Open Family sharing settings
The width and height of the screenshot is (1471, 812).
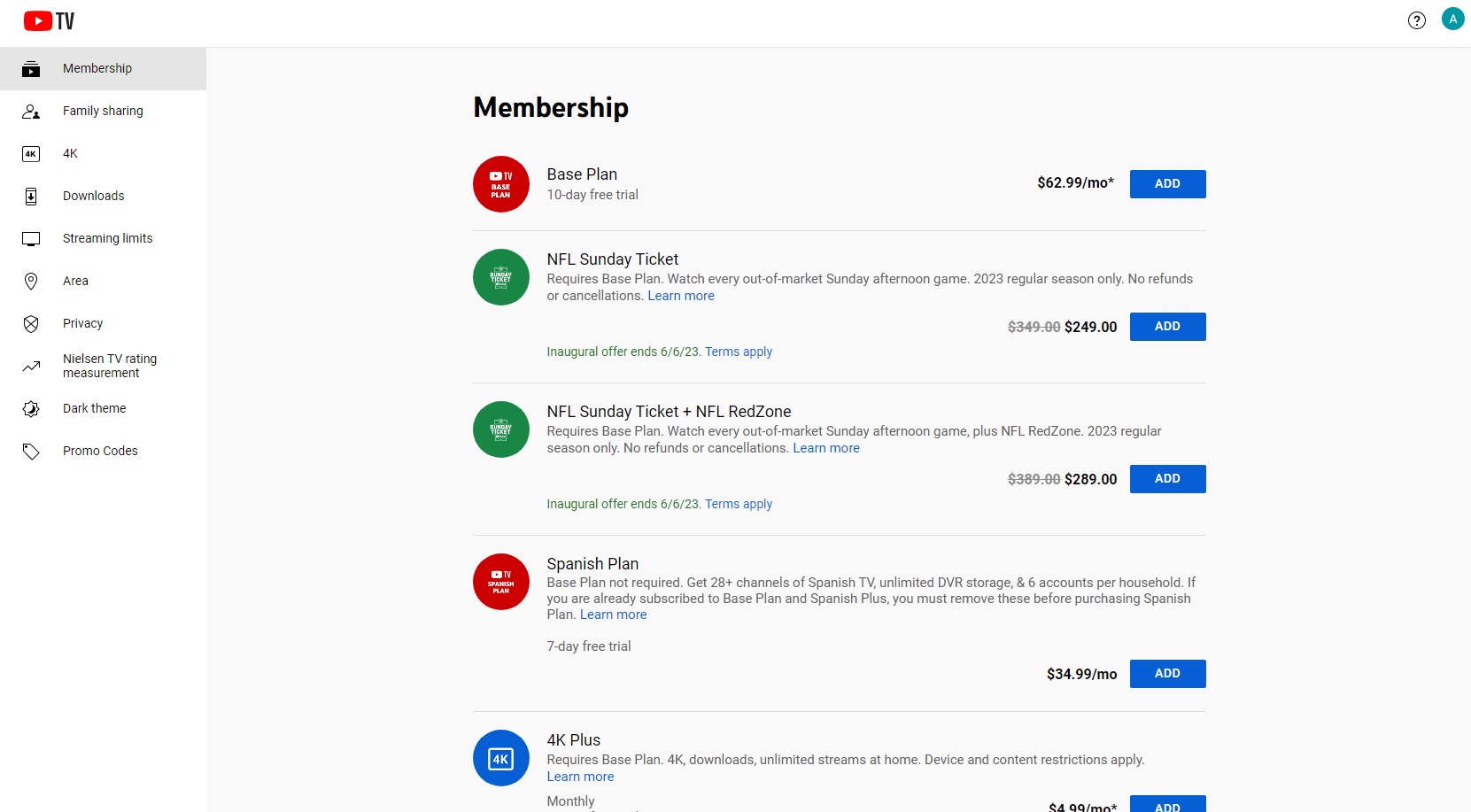point(103,112)
